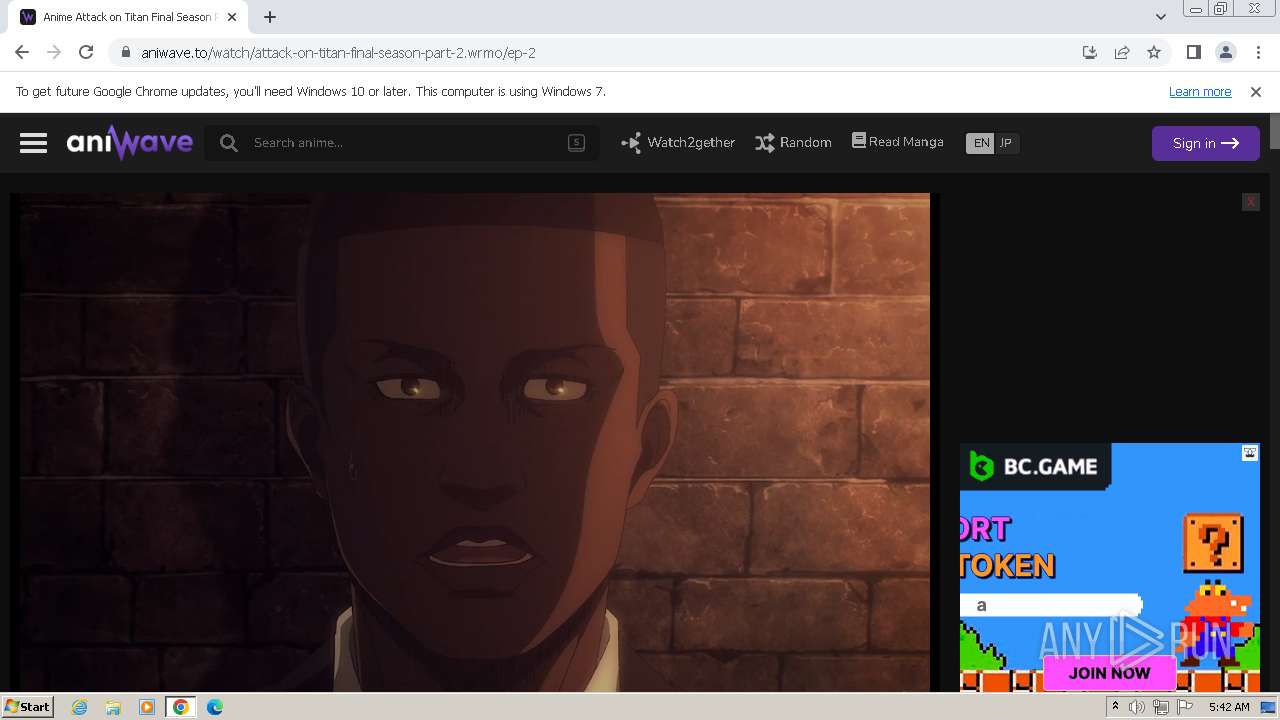View site information lock icon

pyautogui.click(x=125, y=53)
